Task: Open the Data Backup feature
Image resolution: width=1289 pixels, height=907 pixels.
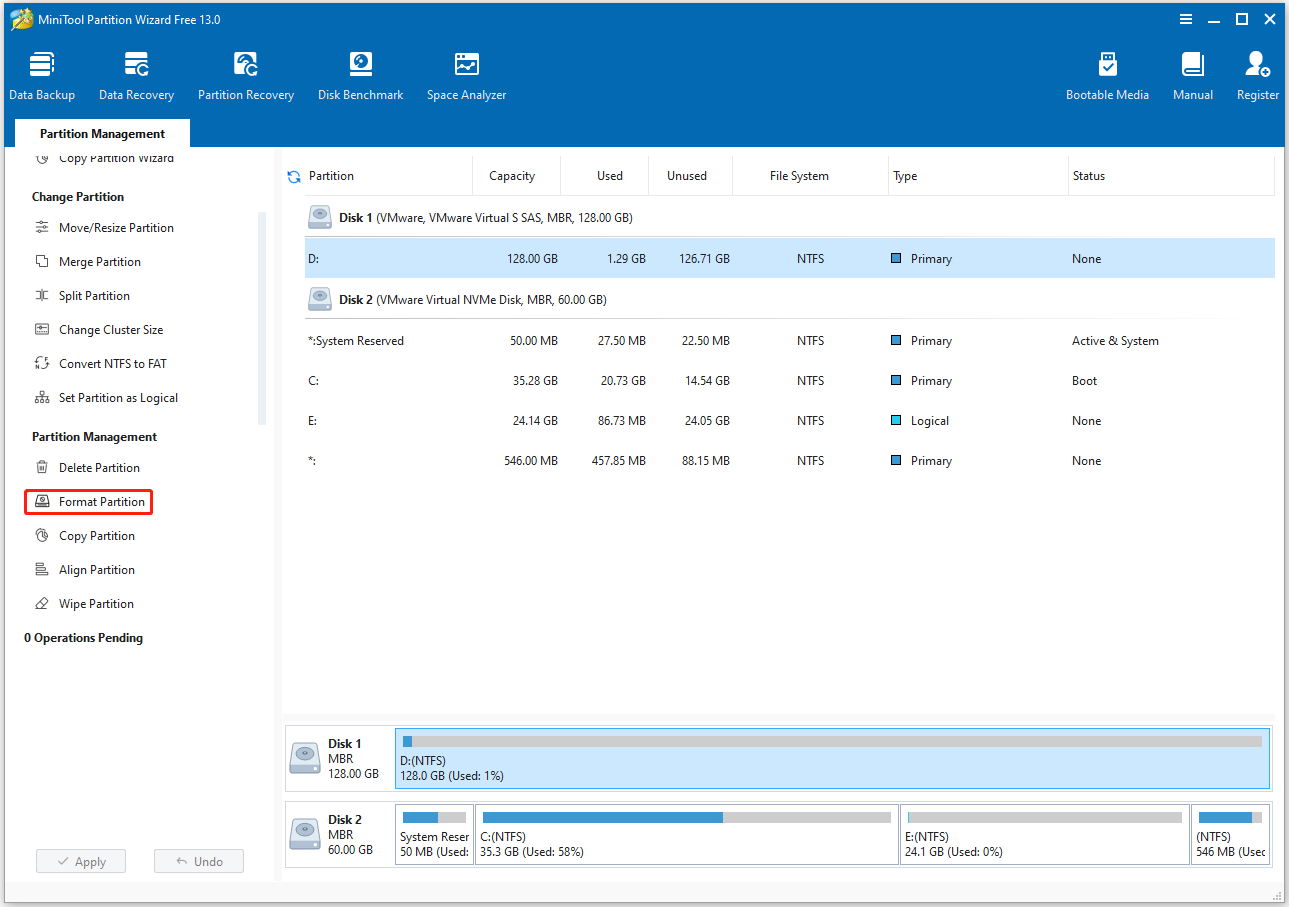Action: (42, 75)
